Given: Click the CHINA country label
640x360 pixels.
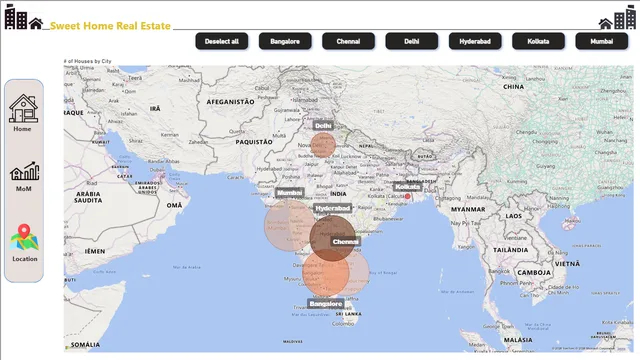Looking at the screenshot, I should [513, 87].
